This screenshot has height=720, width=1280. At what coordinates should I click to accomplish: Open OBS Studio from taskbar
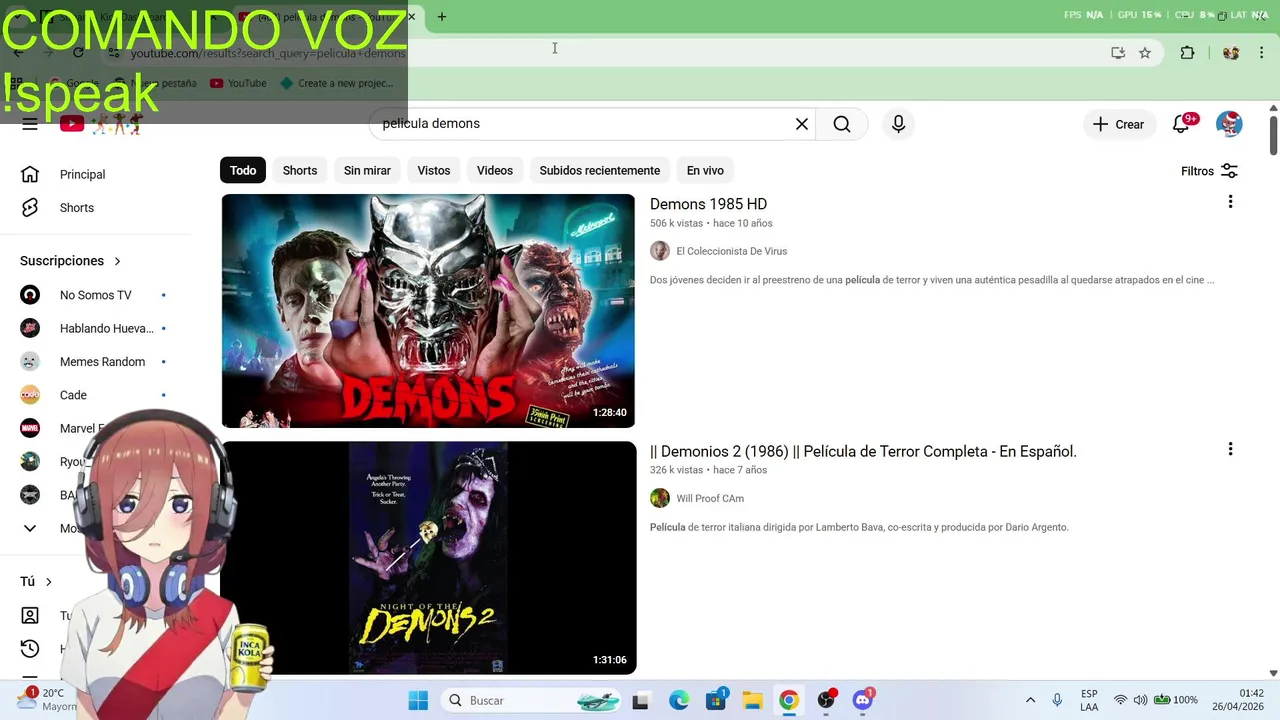tap(826, 700)
